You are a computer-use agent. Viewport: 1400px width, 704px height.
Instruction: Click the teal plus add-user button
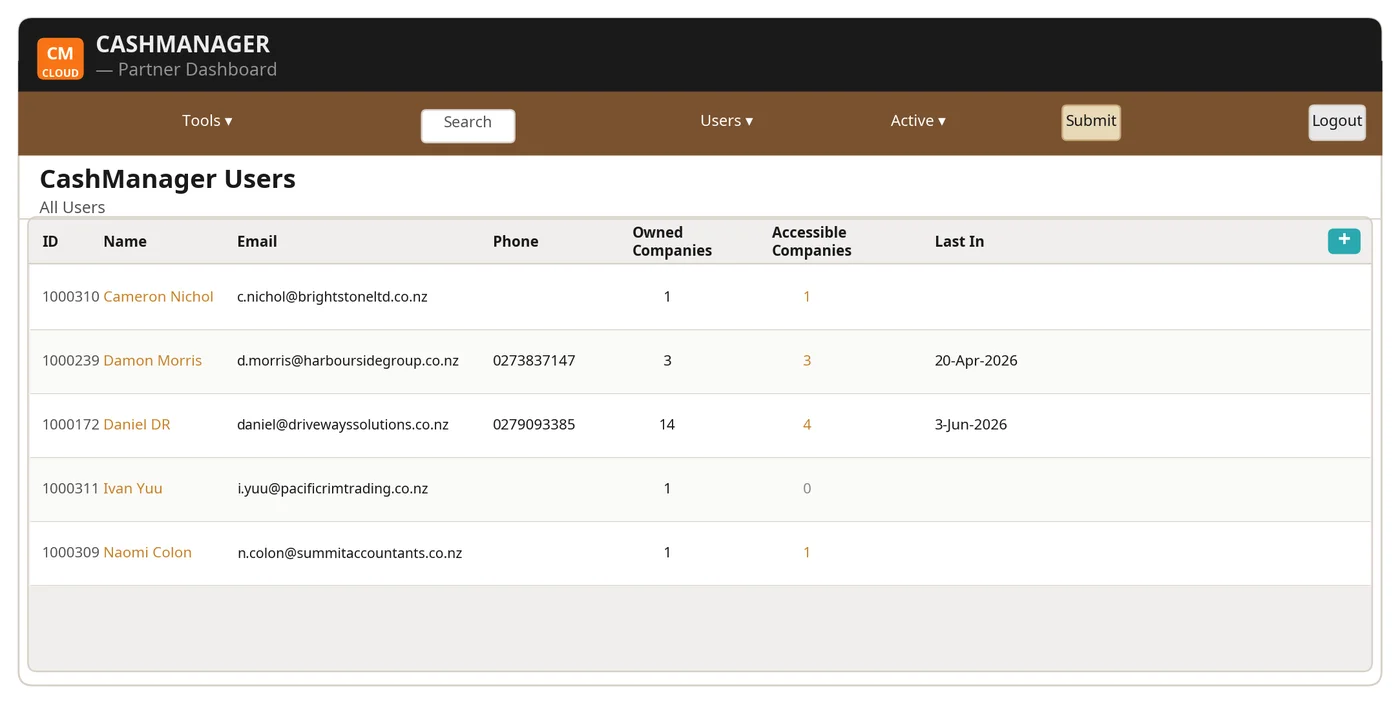(1344, 240)
